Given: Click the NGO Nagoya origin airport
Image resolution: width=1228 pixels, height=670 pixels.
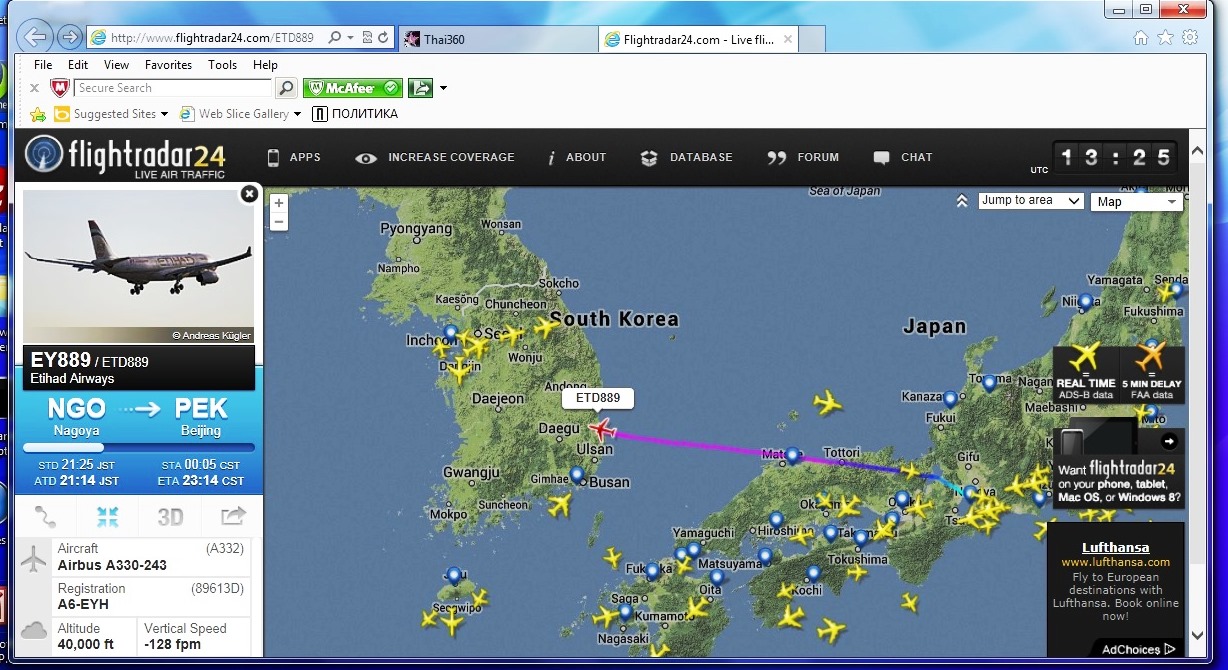Looking at the screenshot, I should 77,417.
